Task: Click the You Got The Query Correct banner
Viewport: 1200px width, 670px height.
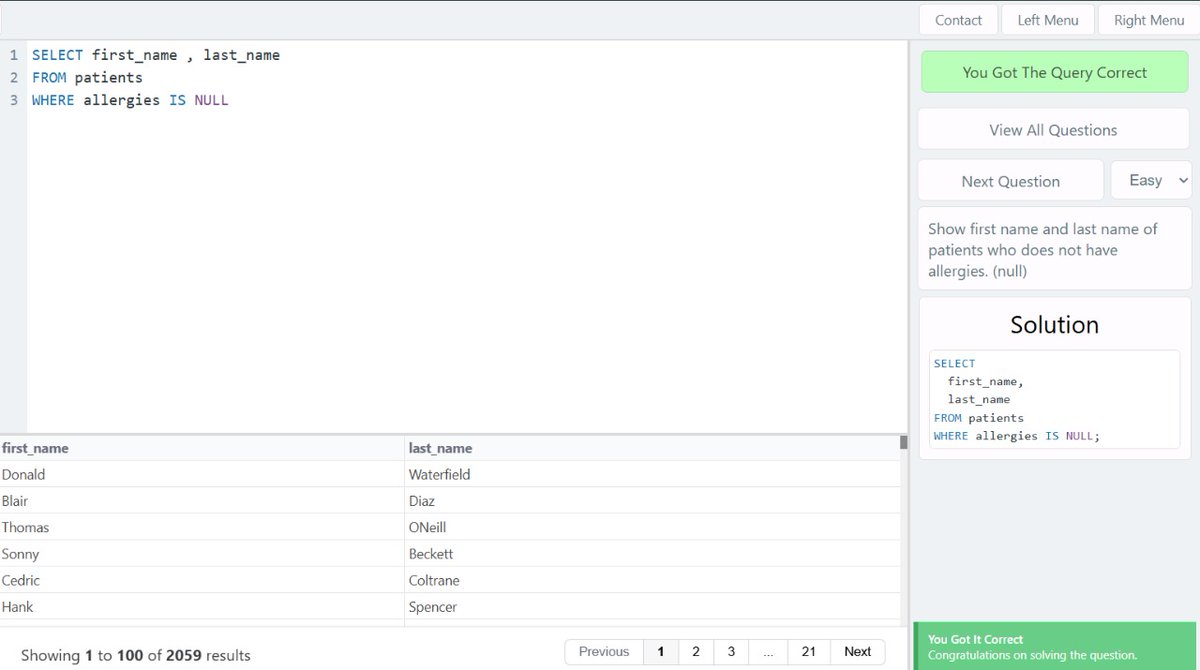Action: coord(1054,72)
